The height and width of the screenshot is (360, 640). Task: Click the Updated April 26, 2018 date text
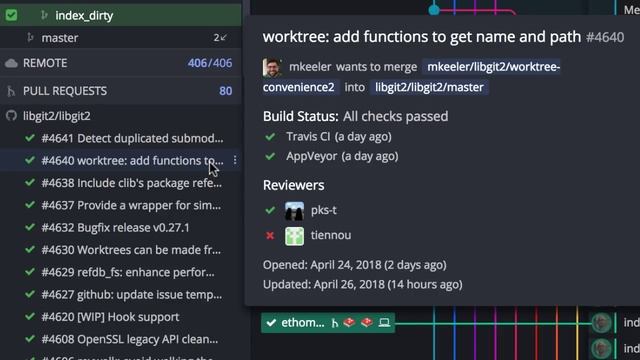click(x=362, y=284)
